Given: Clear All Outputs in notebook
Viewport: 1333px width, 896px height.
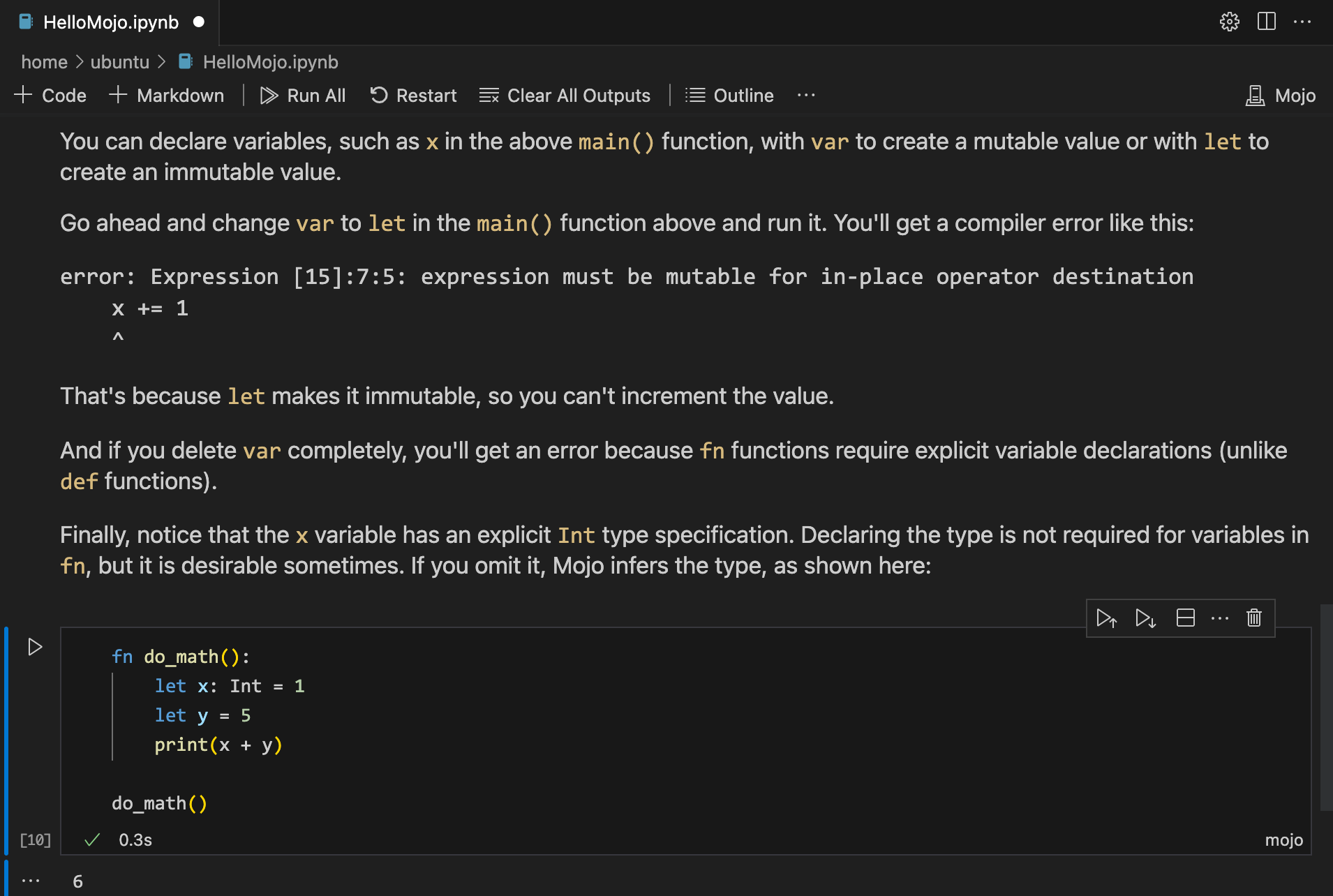Looking at the screenshot, I should pyautogui.click(x=565, y=96).
